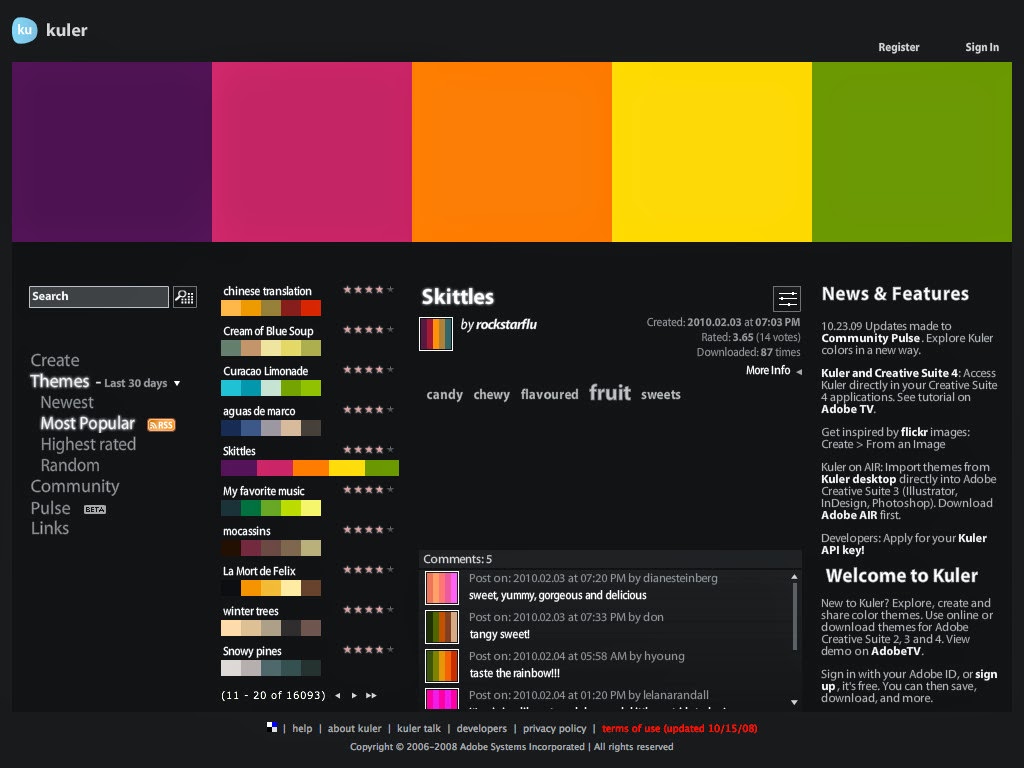
Task: Collapse details with the More Info arrow
Action: pos(799,372)
